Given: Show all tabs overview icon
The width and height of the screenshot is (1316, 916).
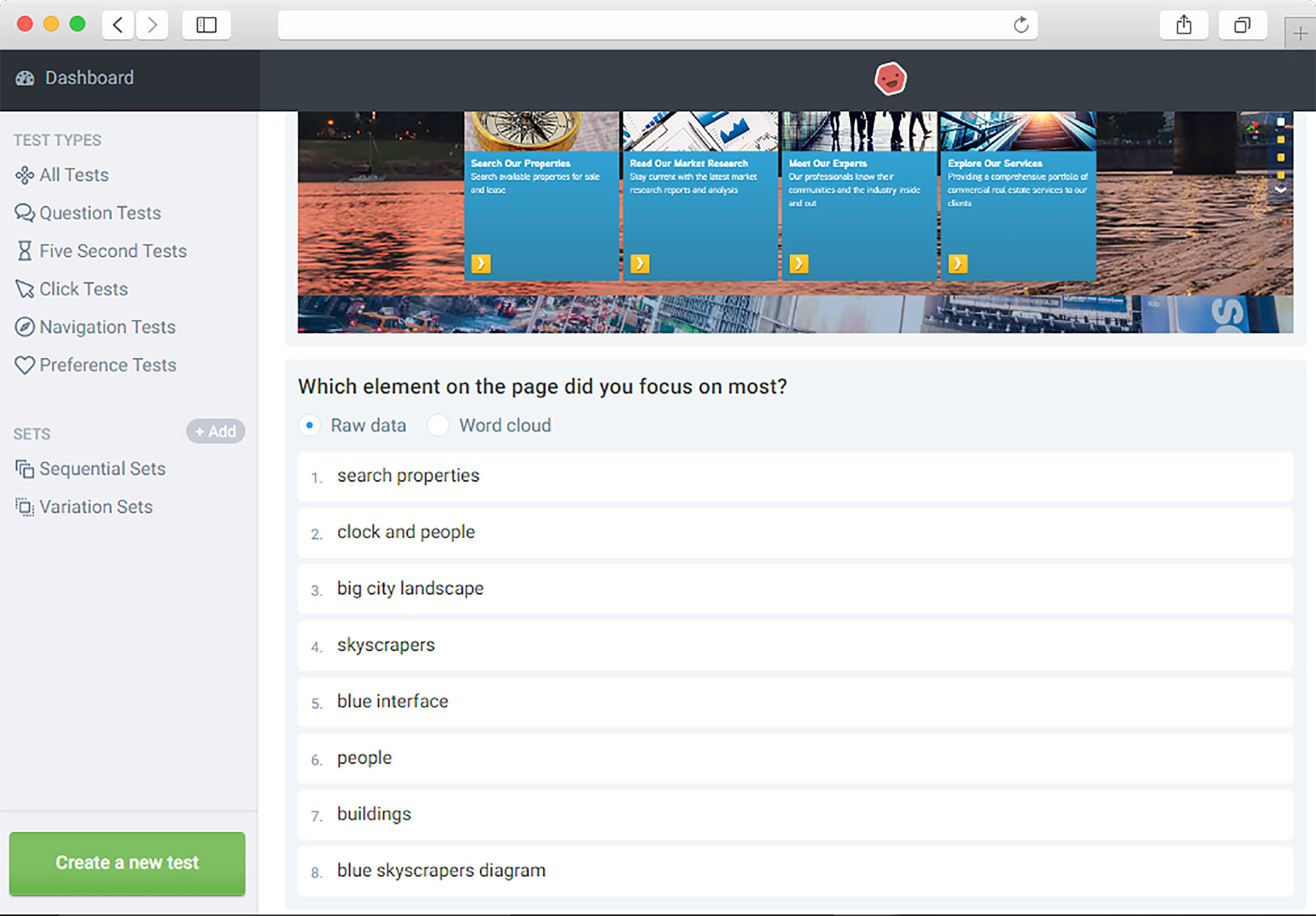Looking at the screenshot, I should click(1242, 26).
